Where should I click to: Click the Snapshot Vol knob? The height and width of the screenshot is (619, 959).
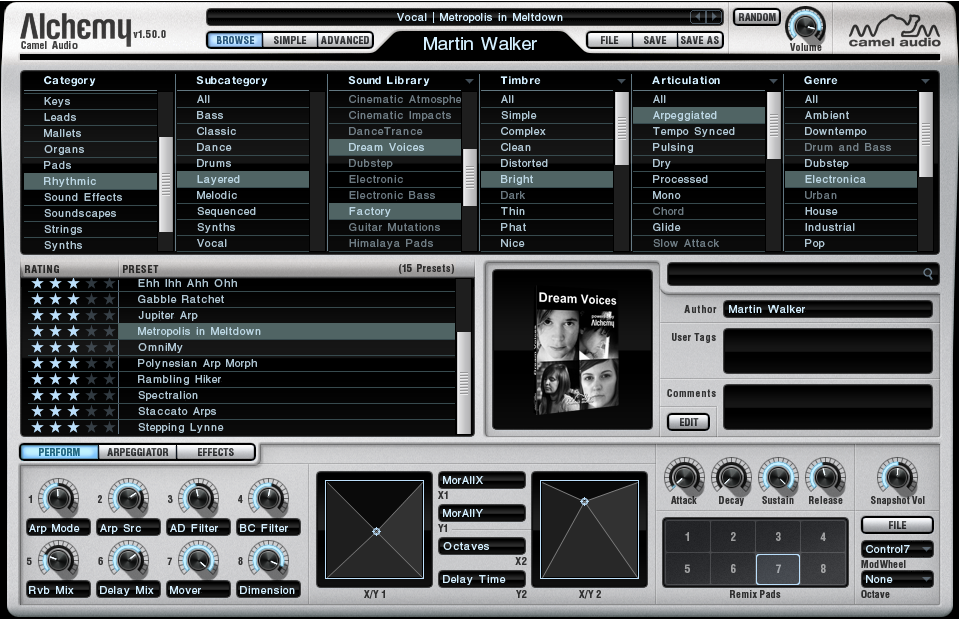pos(897,479)
